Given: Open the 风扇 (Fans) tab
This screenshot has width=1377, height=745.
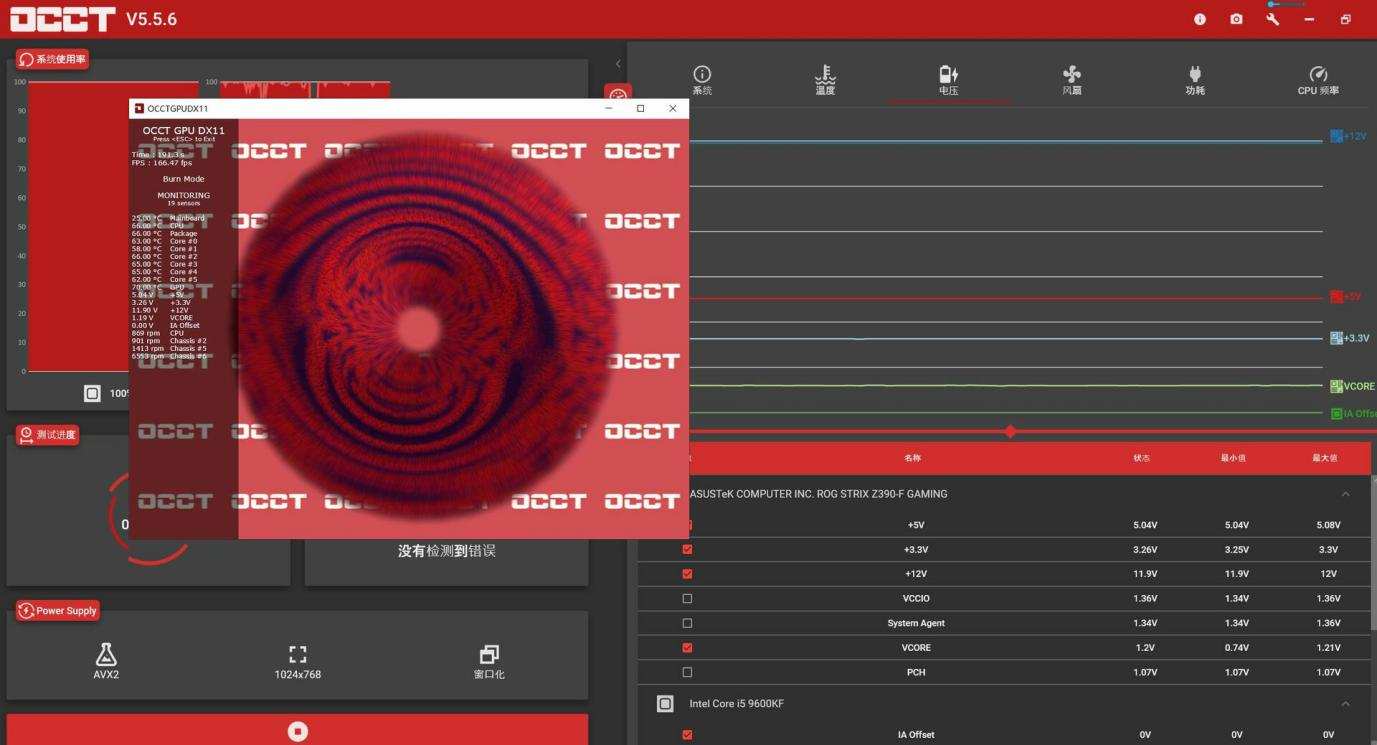Looking at the screenshot, I should (x=1072, y=81).
